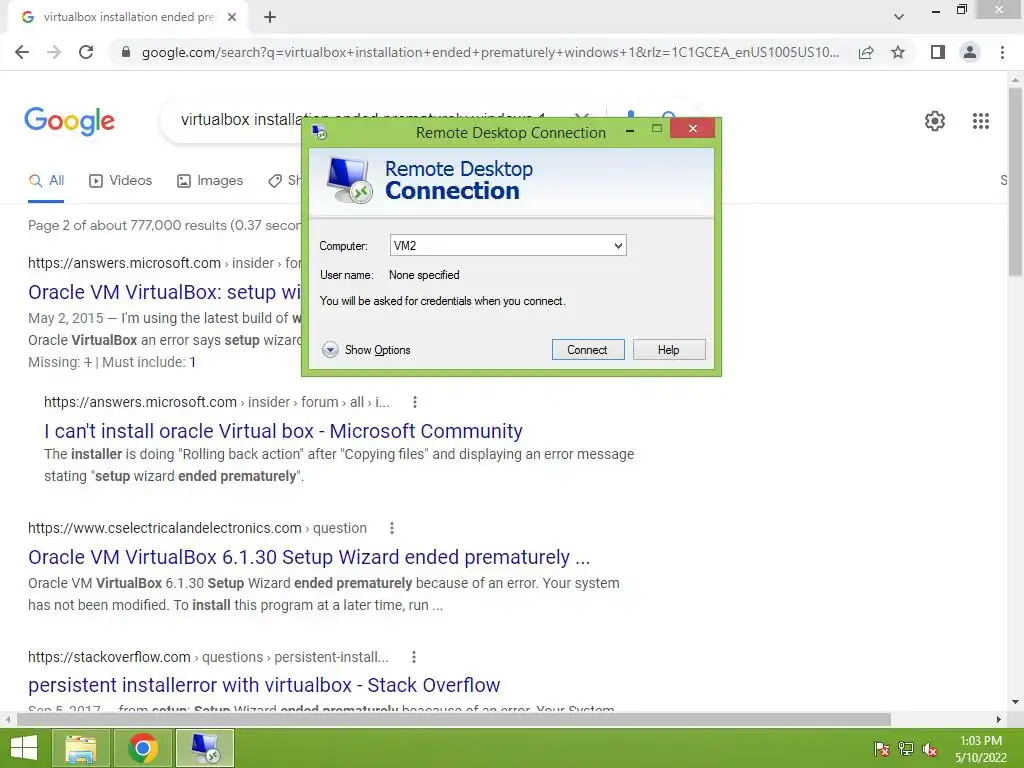Open options for answers.microsoft.com forum result
1024x768 pixels.
coord(415,402)
